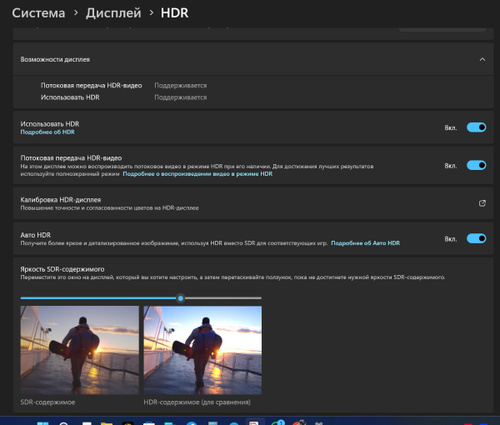This screenshot has width=500, height=425.
Task: Click the "Вкл." label beside the "Использовать HDR" switch
Action: click(451, 128)
